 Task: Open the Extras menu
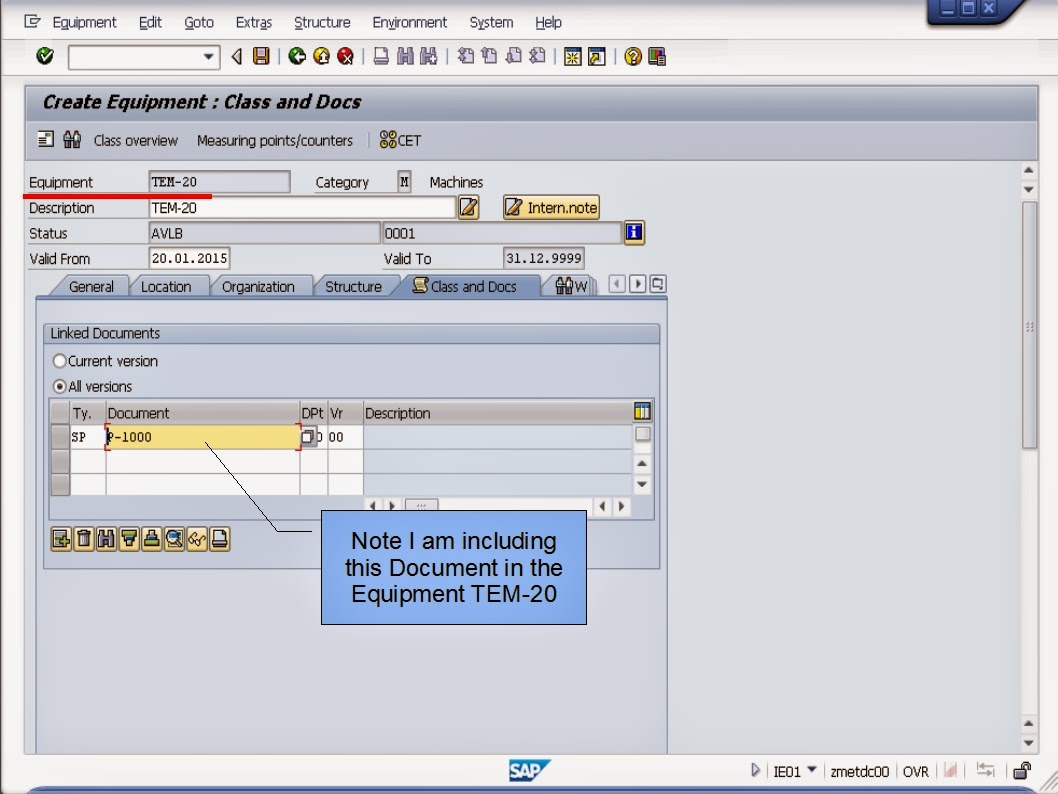pos(253,22)
